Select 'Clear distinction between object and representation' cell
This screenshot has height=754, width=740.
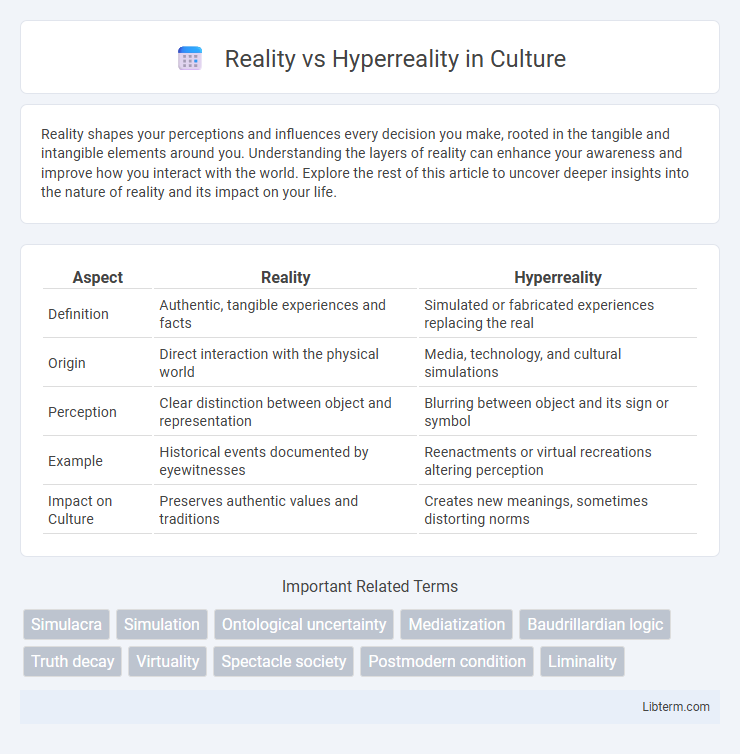tap(285, 412)
